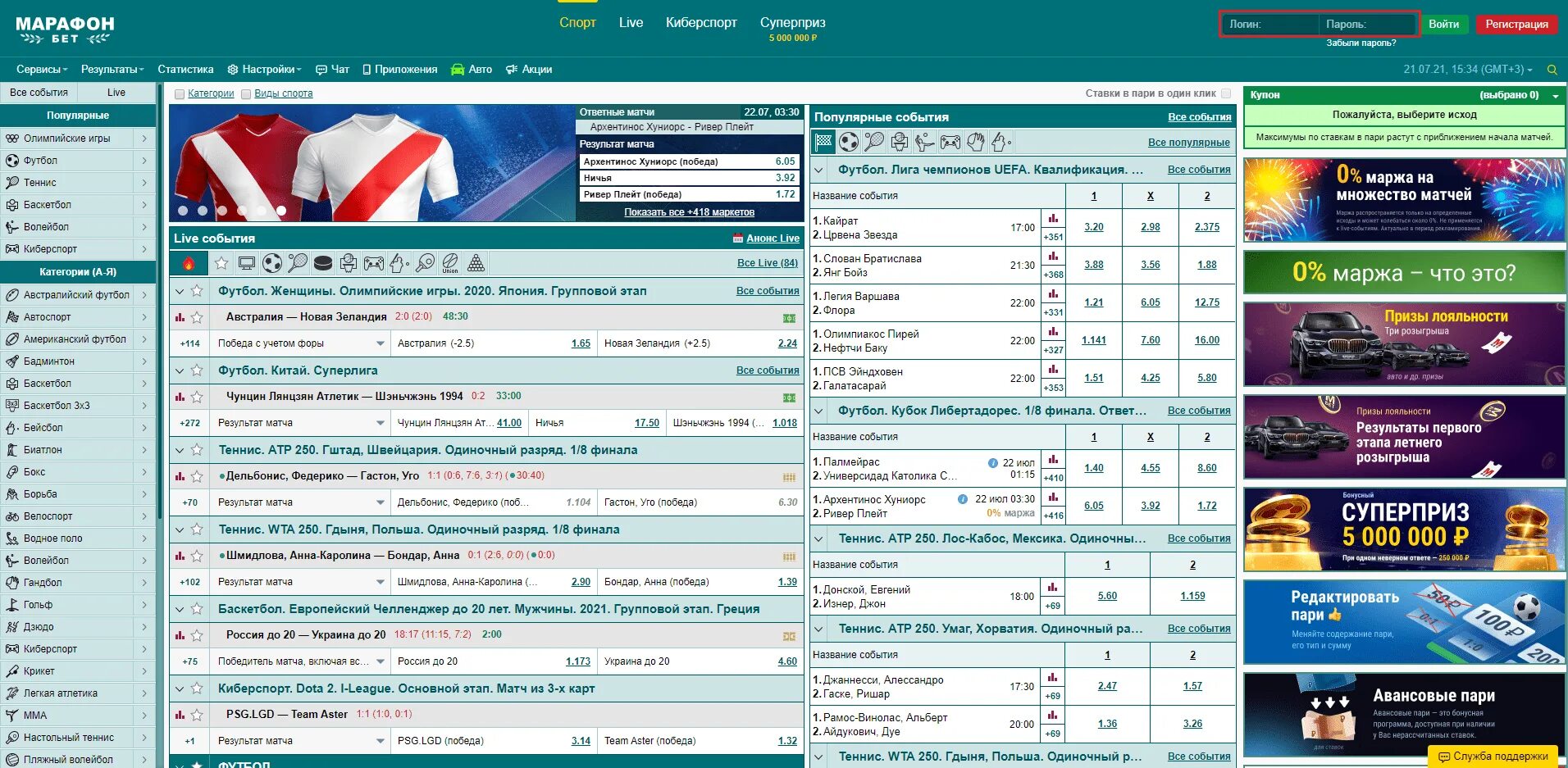Filter Live события by snooker balls triangle icon
1568x768 pixels.
(x=476, y=263)
